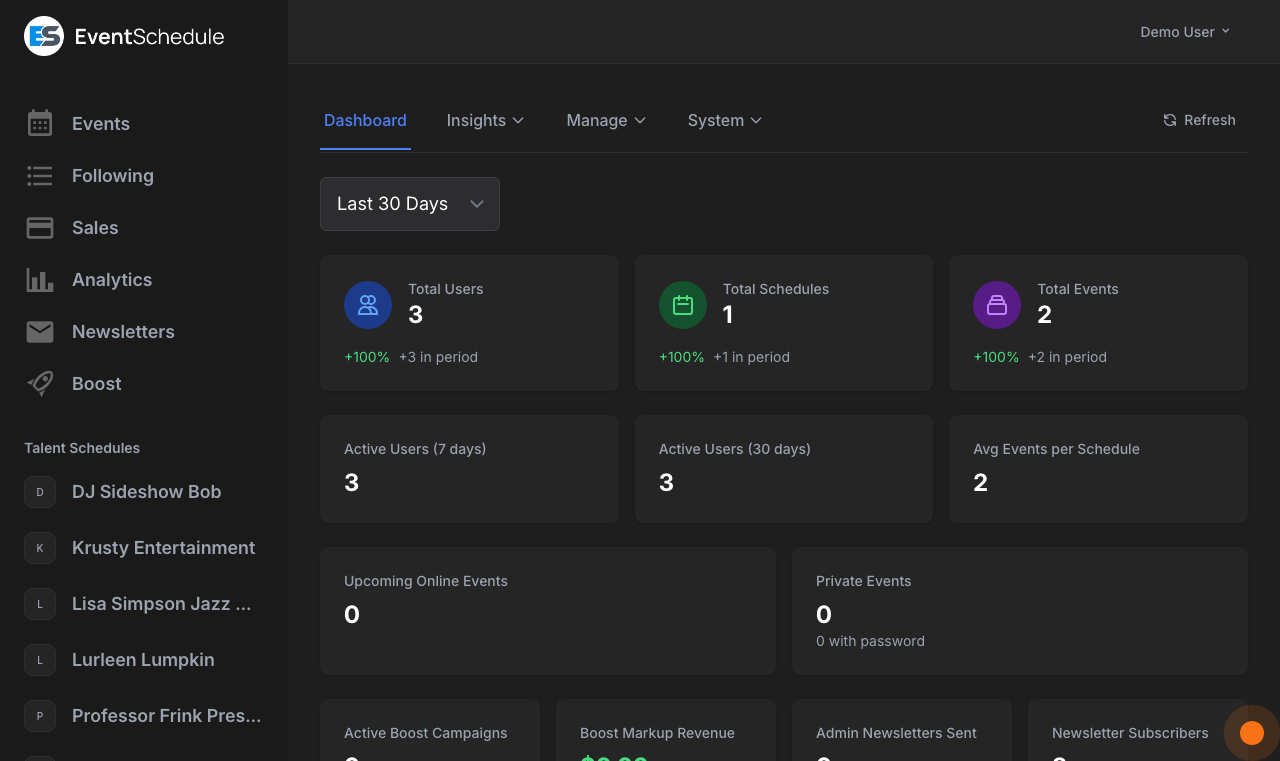1280x761 pixels.
Task: Click the circular arrows Refresh icon
Action: [1170, 120]
